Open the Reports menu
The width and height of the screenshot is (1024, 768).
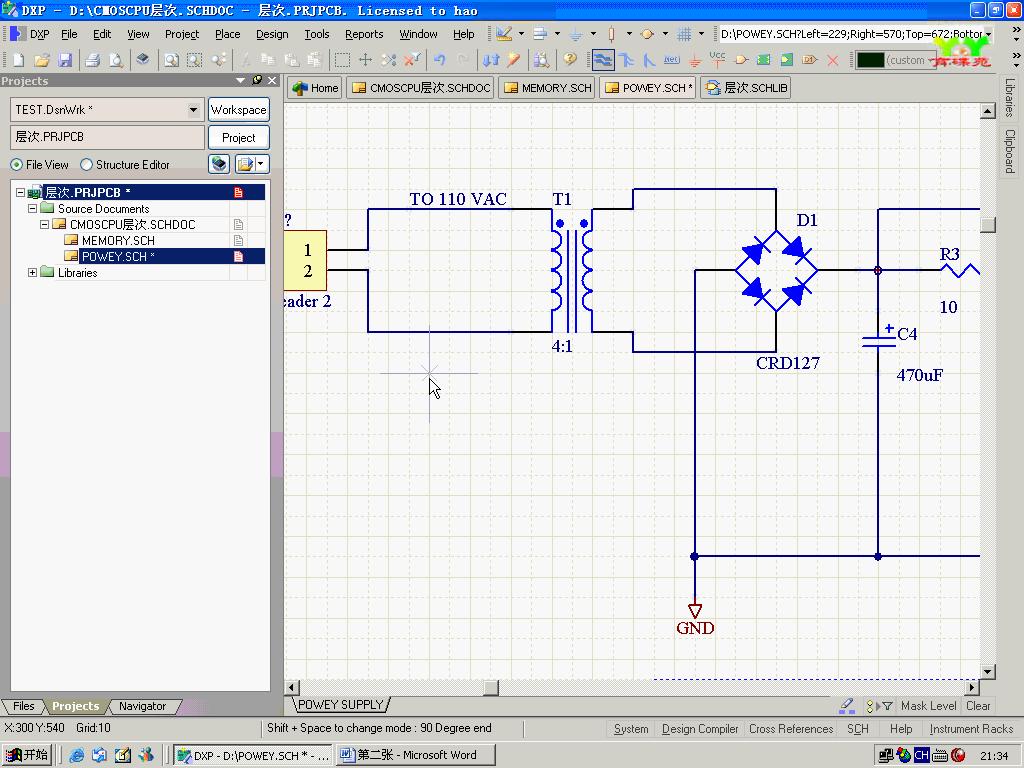[x=364, y=34]
